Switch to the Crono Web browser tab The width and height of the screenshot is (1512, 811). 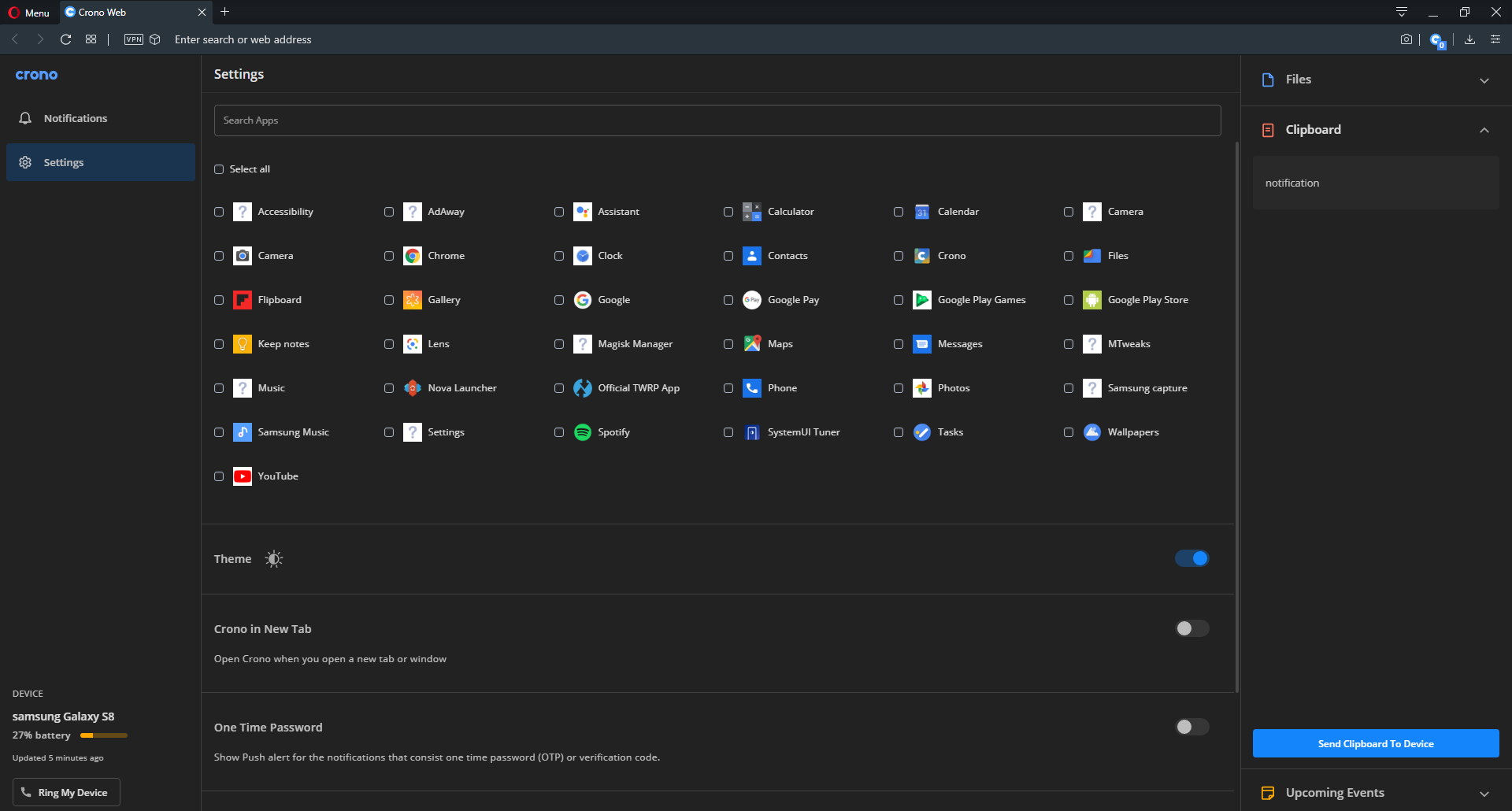(135, 13)
